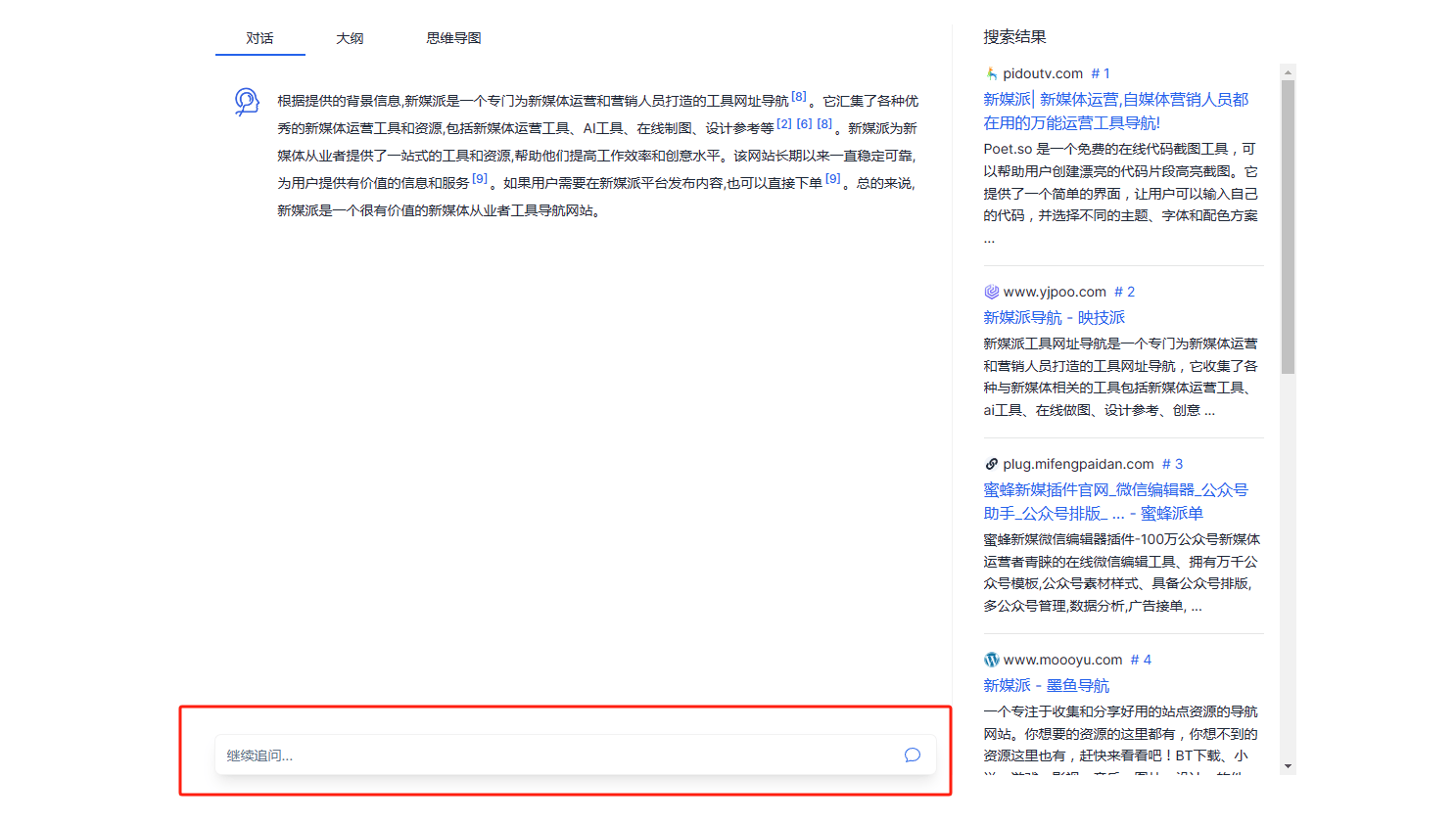
Task: Open the 大纲 tab
Action: (350, 38)
